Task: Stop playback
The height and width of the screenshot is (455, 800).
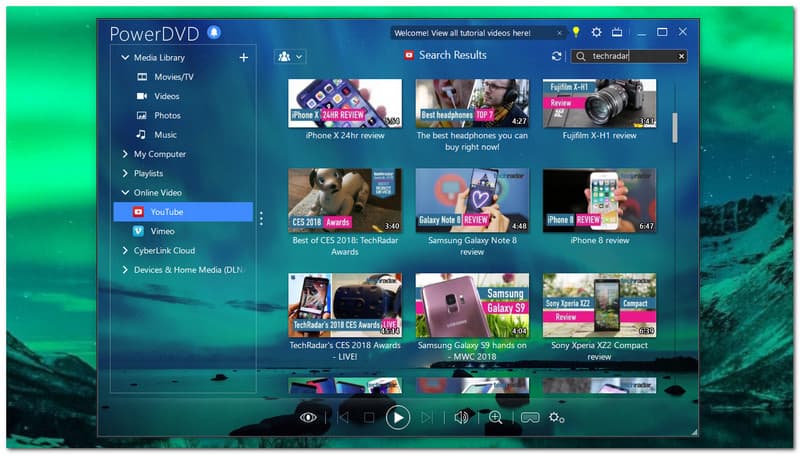Action: coord(369,418)
